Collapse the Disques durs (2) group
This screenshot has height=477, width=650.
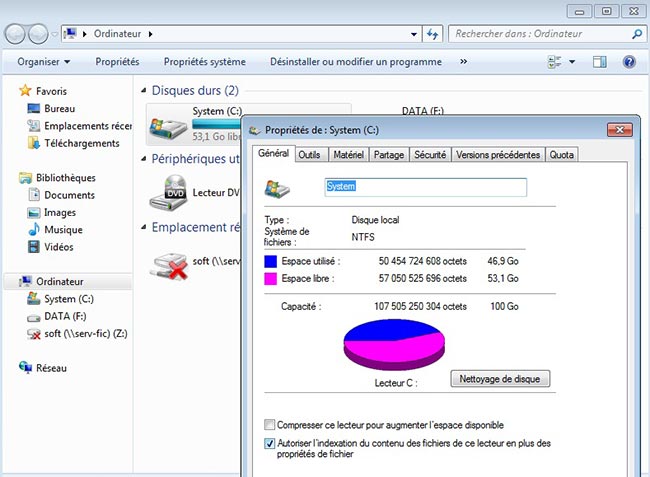pyautogui.click(x=143, y=90)
